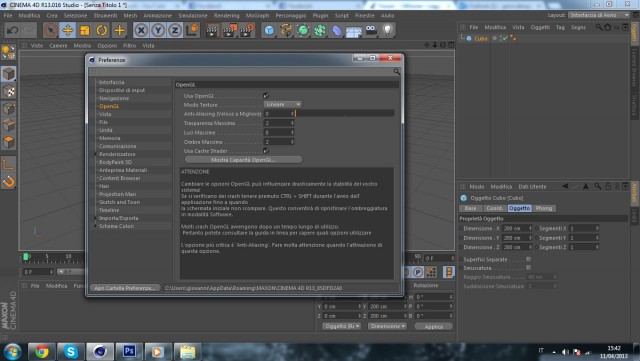Select the Move tool in toolbar
The width and height of the screenshot is (640, 361).
pyautogui.click(x=68, y=30)
